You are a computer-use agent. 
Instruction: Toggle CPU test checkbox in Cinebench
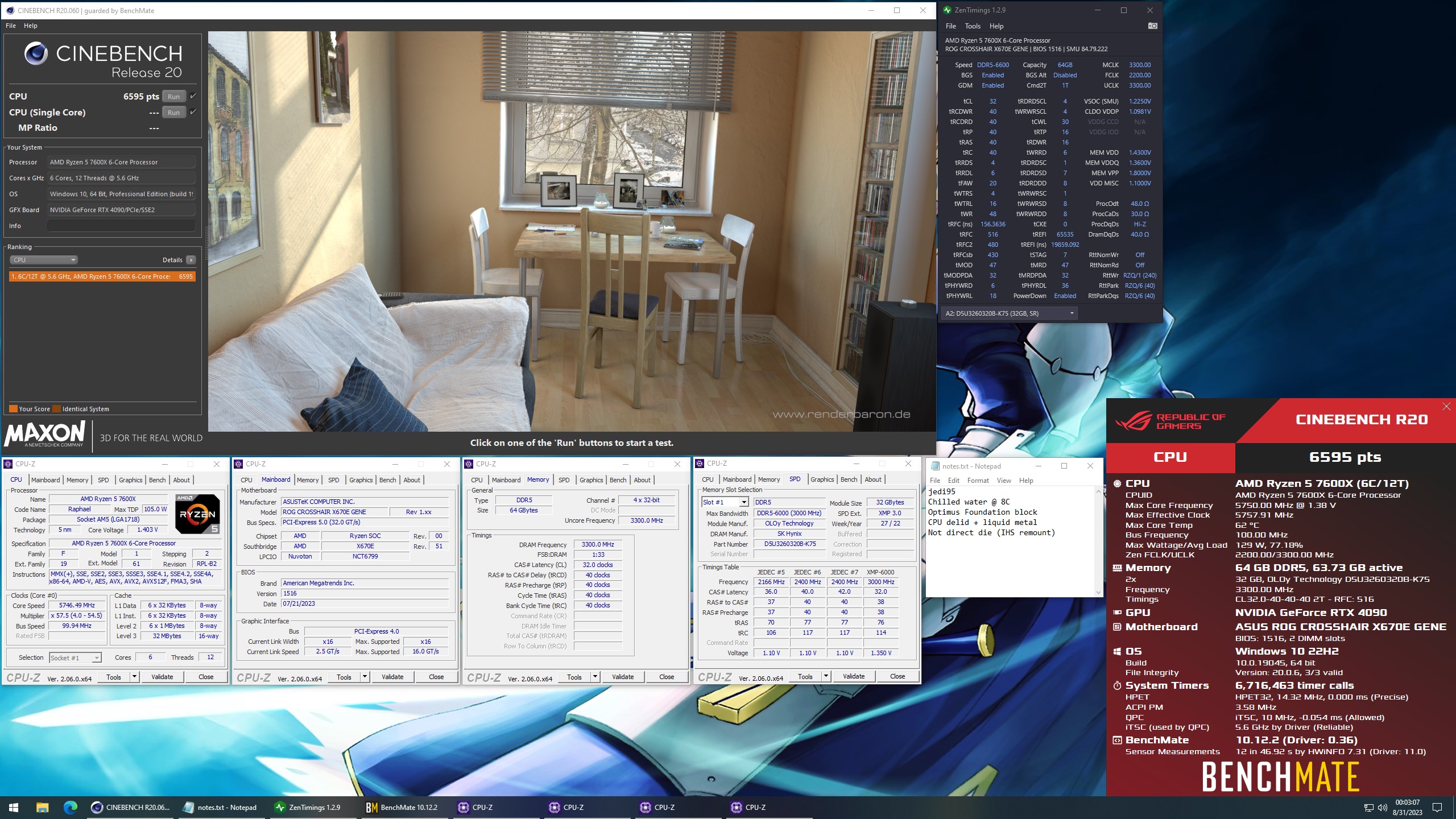tap(193, 96)
